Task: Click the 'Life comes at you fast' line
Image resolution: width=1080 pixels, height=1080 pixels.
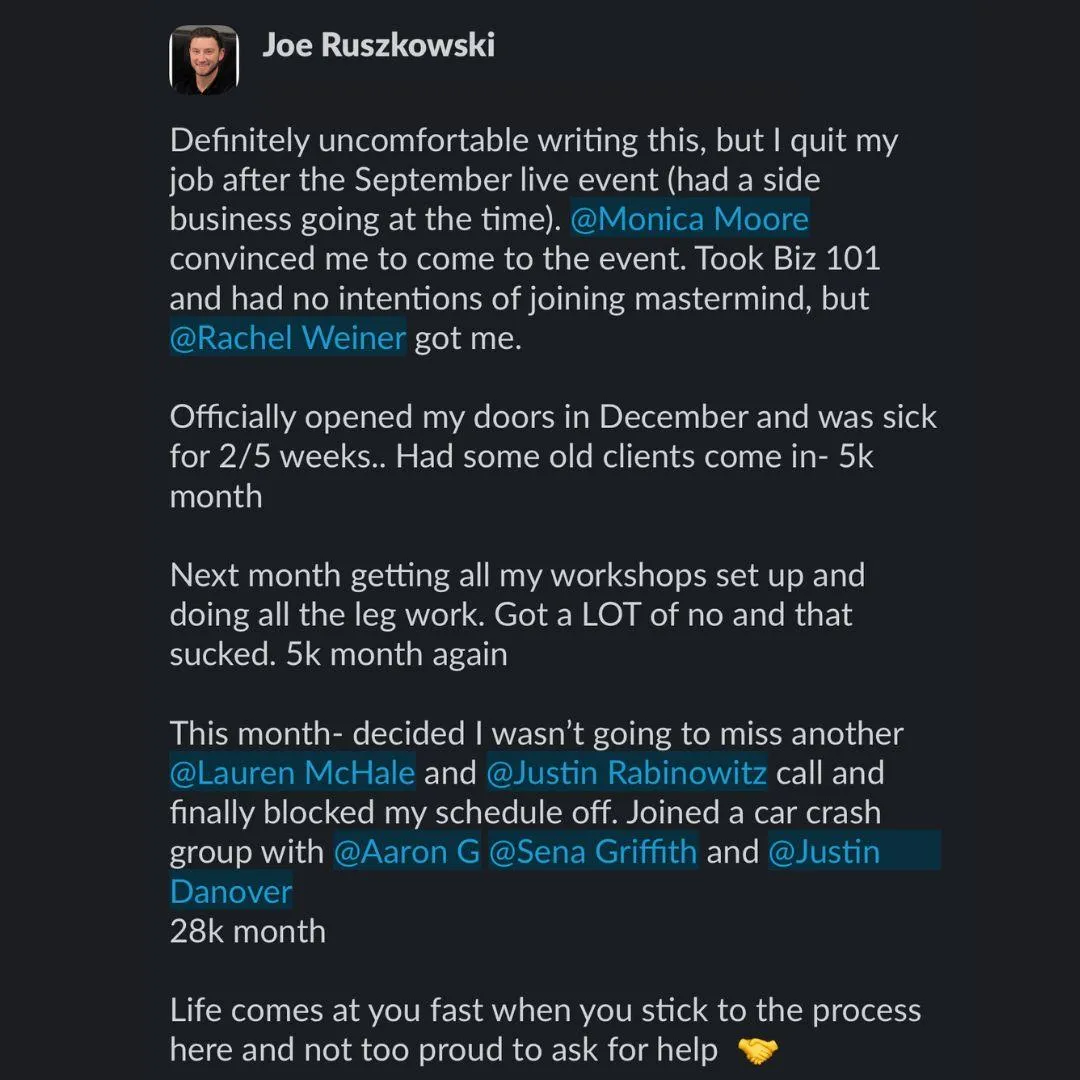Action: [546, 1010]
